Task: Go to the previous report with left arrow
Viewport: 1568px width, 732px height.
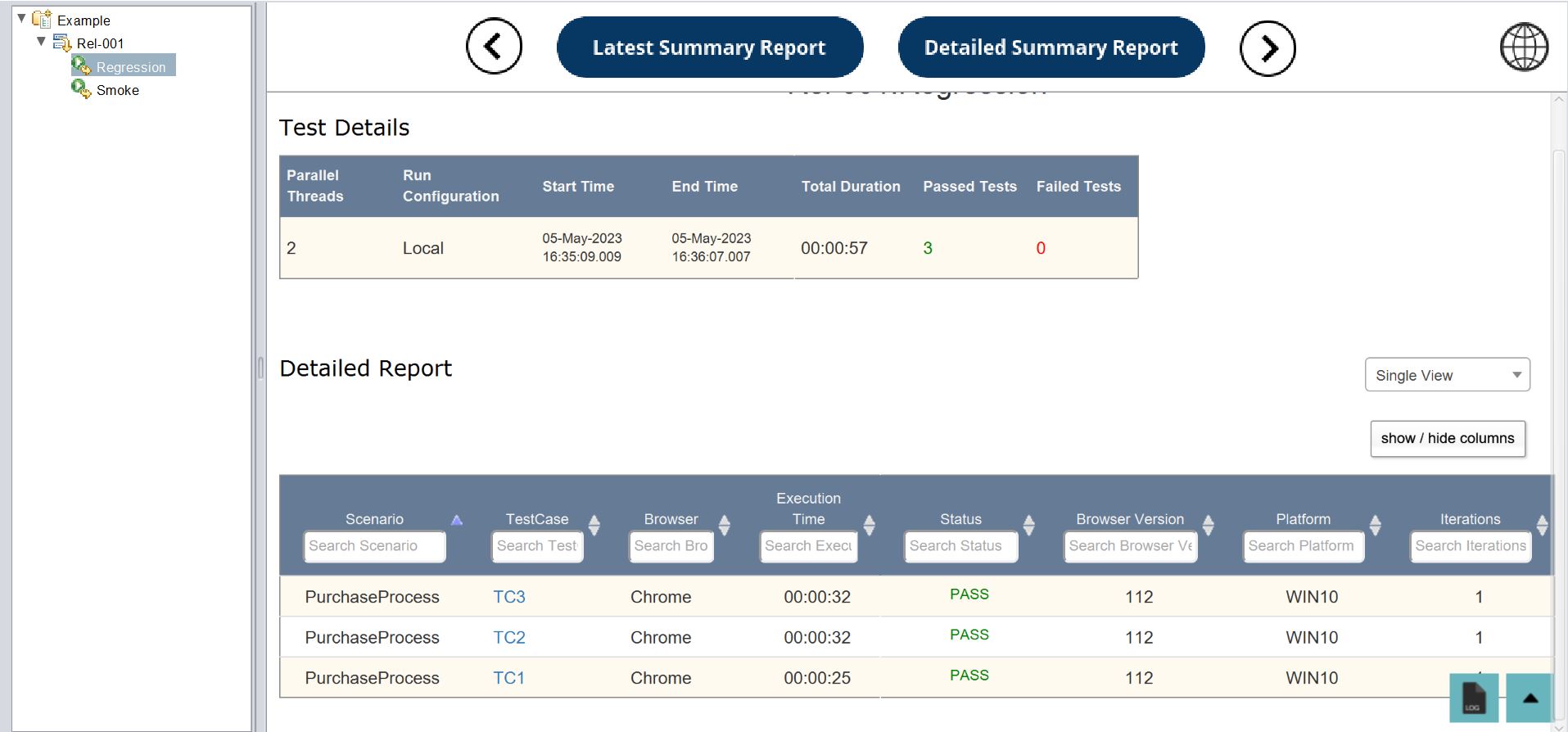Action: tap(494, 47)
